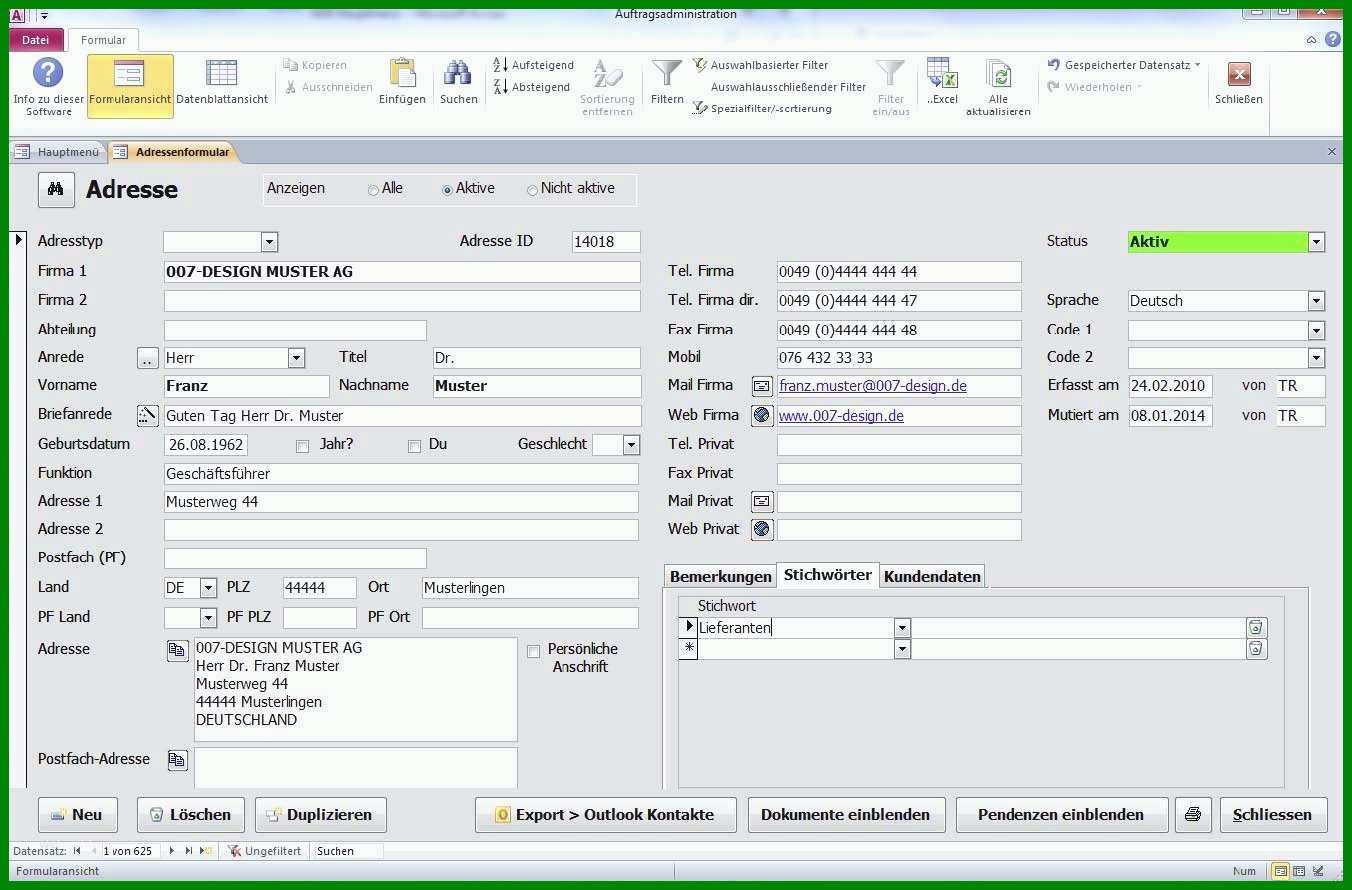The height and width of the screenshot is (890, 1352).
Task: Click binoculars search button beside Adresse heading
Action: coord(56,189)
